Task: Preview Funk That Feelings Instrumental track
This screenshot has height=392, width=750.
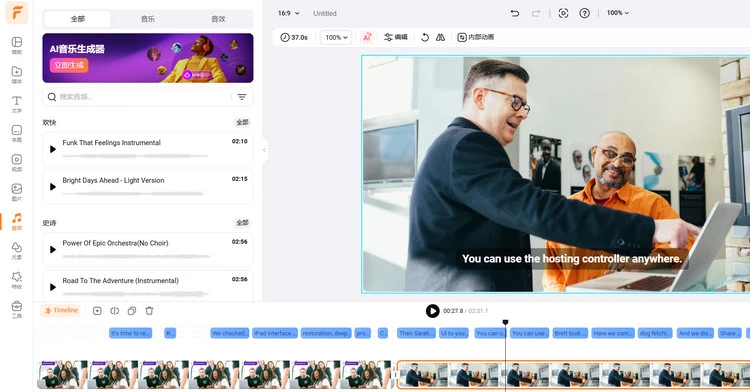Action: [x=53, y=149]
